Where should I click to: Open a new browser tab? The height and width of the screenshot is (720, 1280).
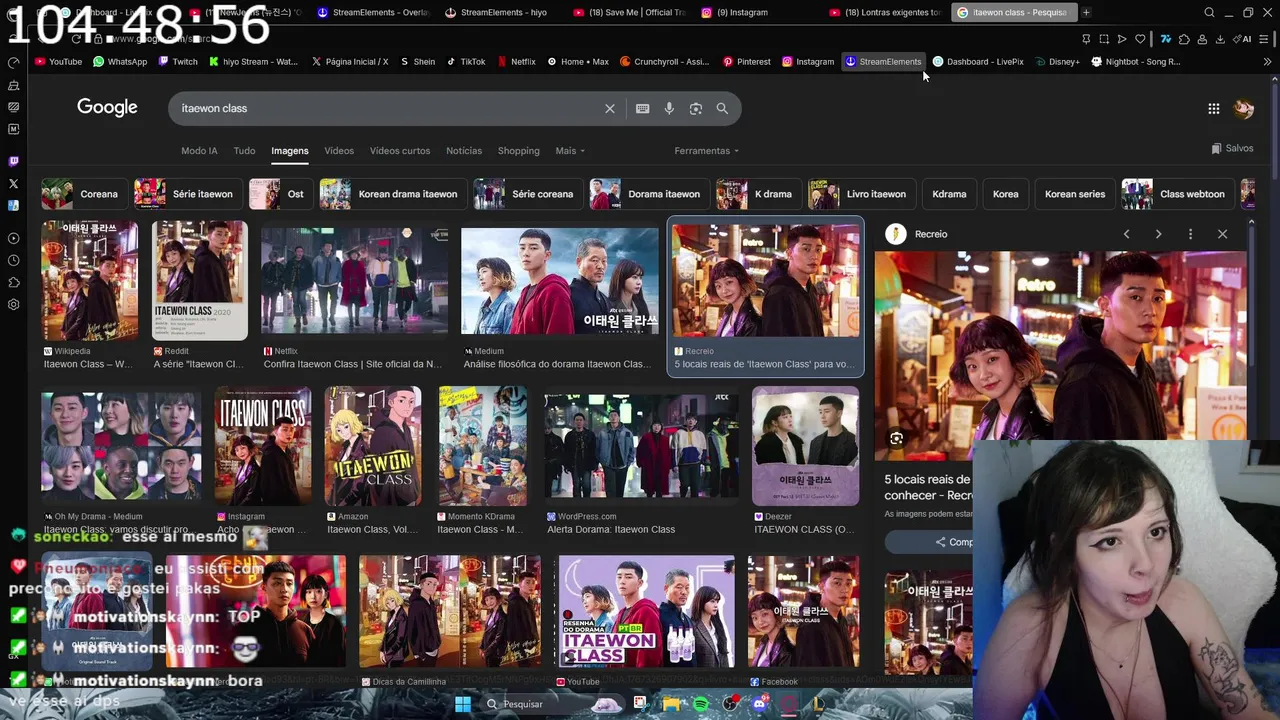click(1086, 12)
